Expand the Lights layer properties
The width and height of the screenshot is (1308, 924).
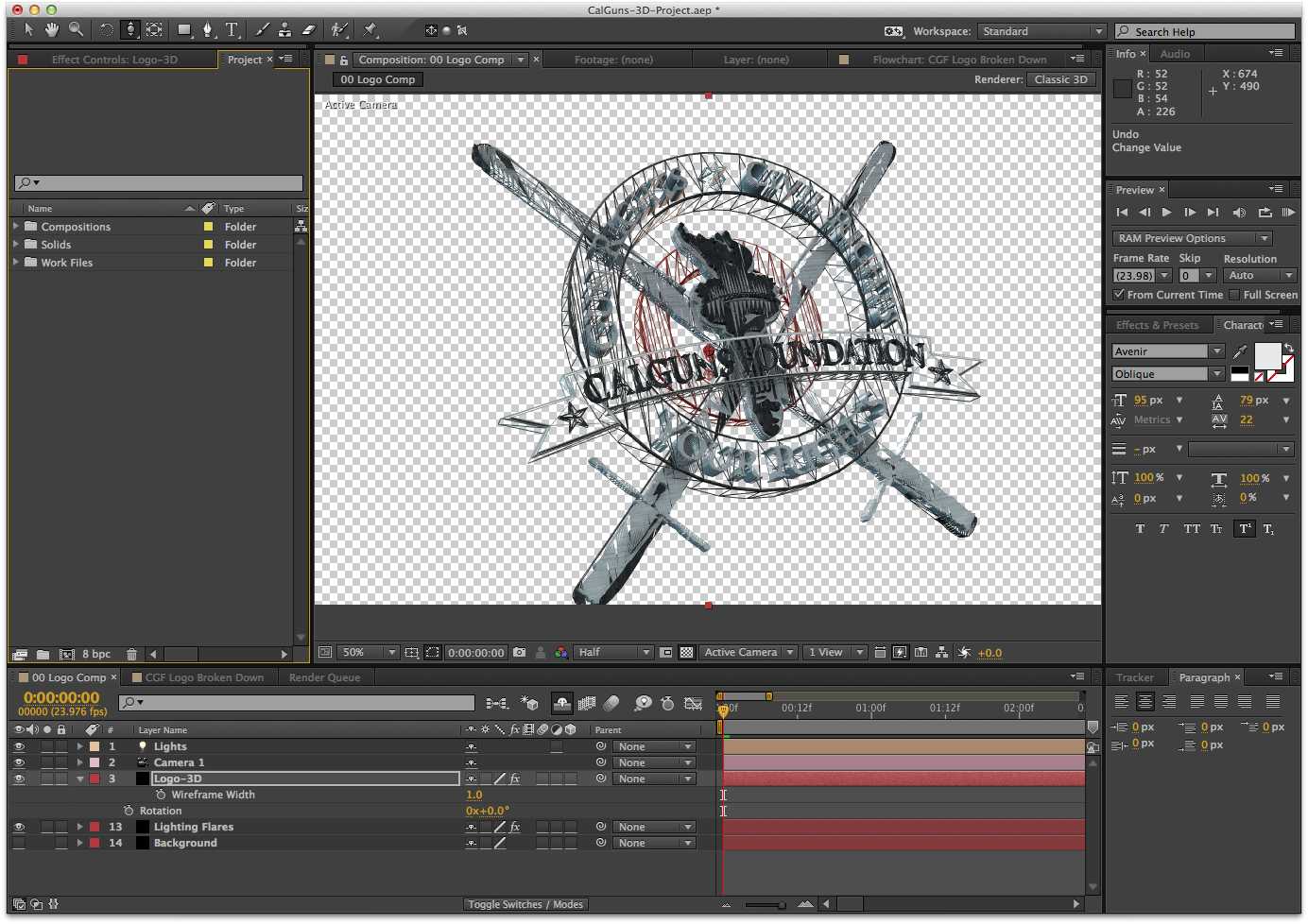pos(80,746)
